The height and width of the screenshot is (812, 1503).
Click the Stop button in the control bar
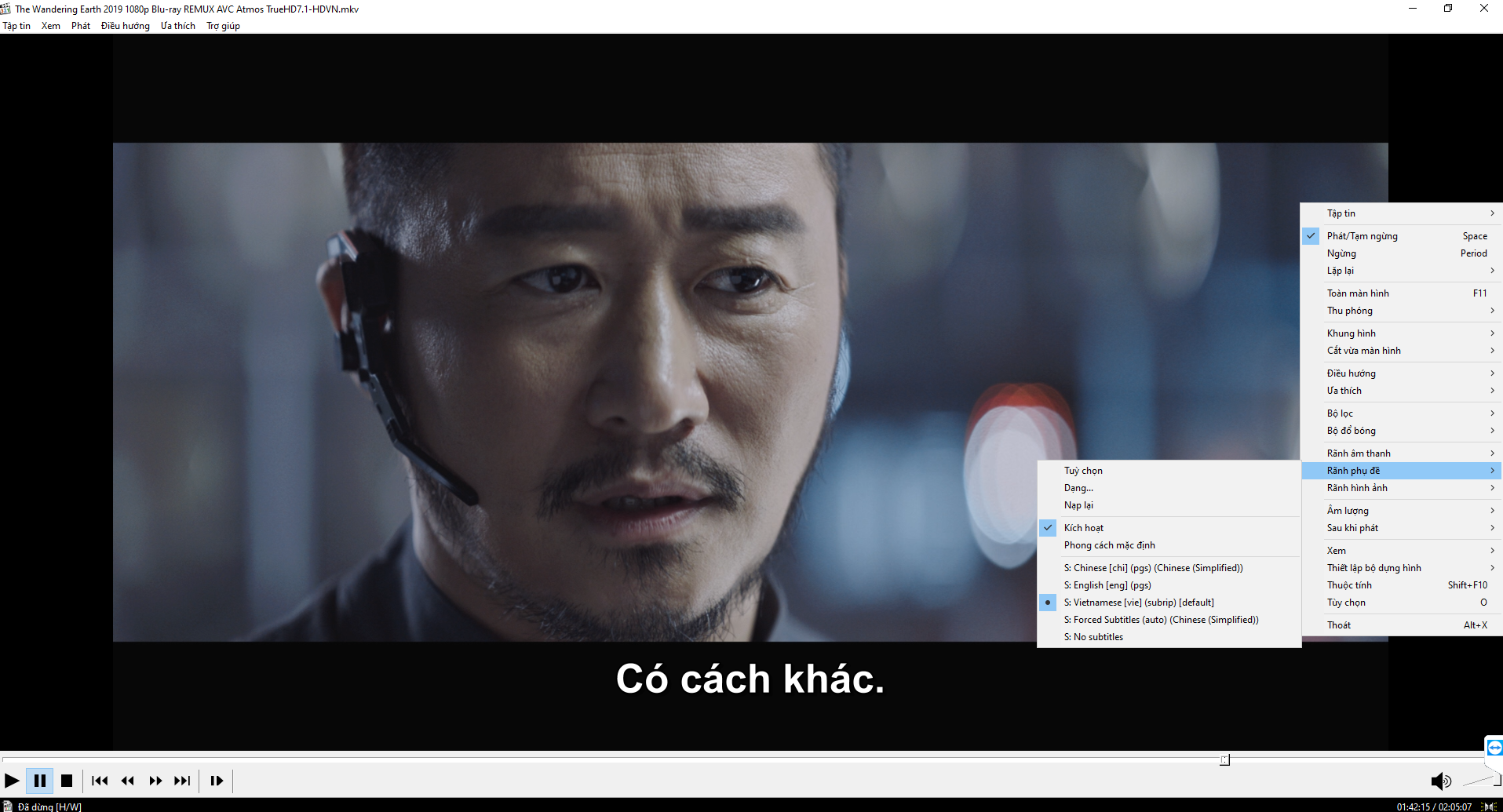point(67,781)
